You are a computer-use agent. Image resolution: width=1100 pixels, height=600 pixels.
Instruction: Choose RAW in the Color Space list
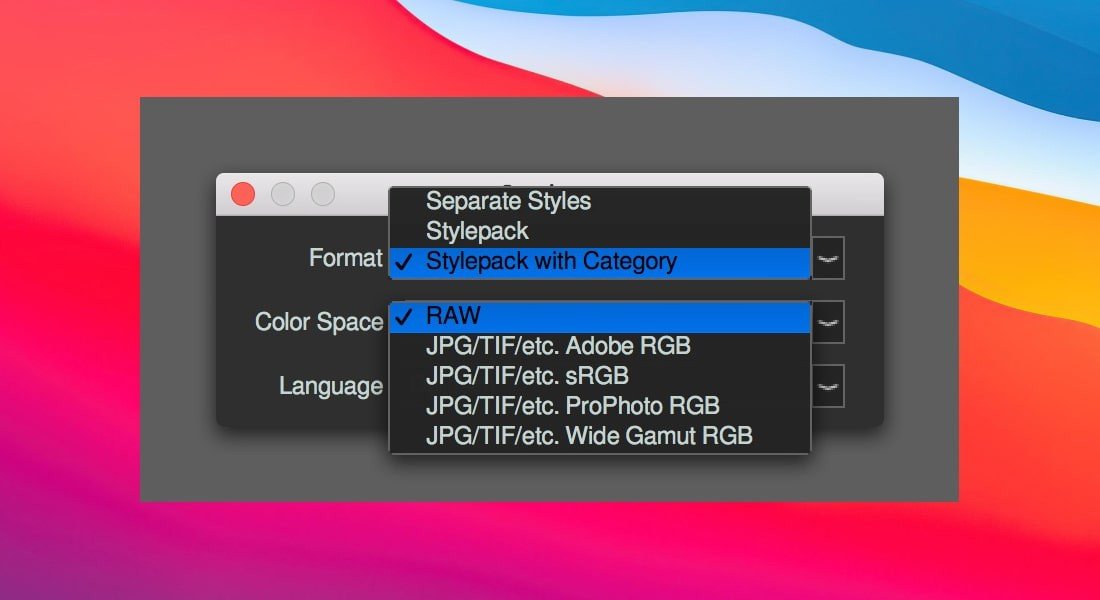click(x=453, y=317)
